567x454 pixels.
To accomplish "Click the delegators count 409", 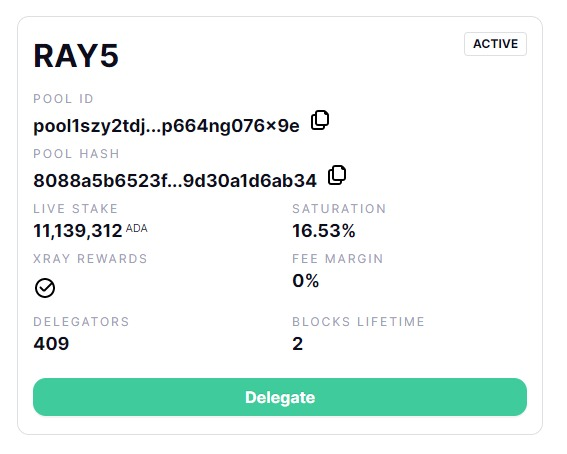I will point(51,343).
